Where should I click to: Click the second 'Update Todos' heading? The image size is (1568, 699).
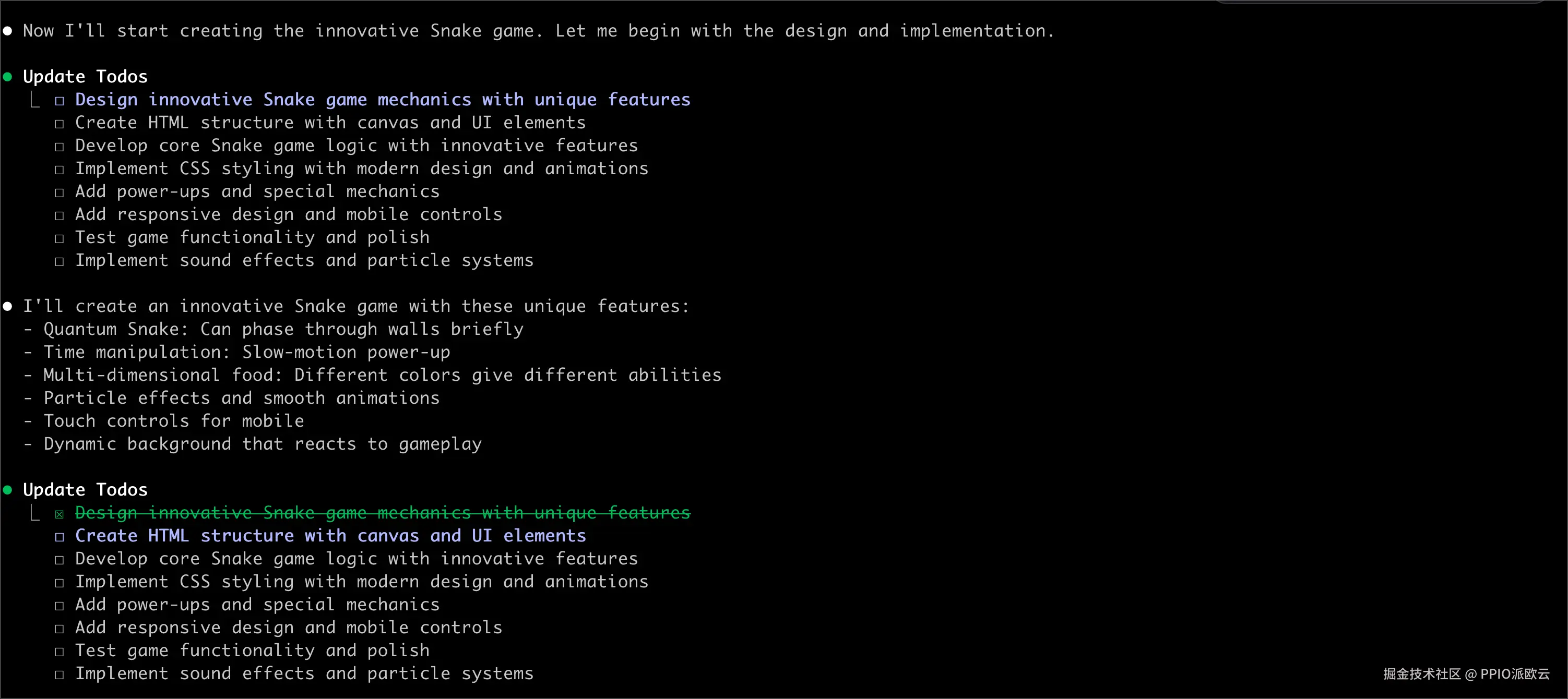click(x=85, y=490)
